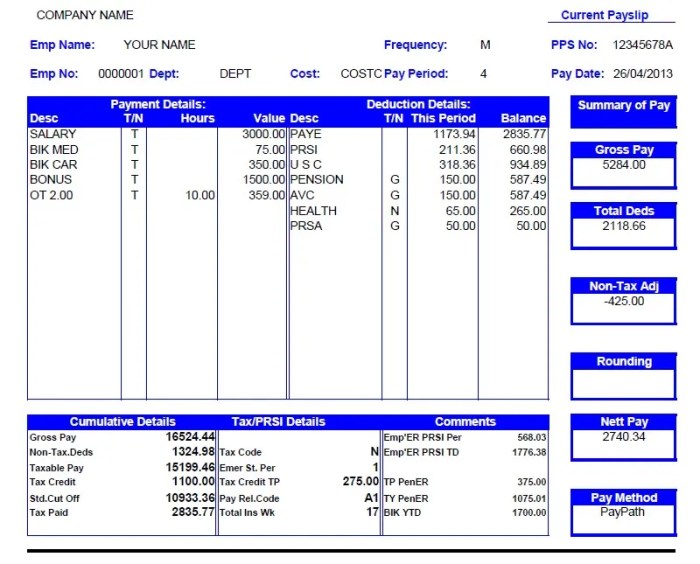Select the Deduction Details header

(x=418, y=104)
